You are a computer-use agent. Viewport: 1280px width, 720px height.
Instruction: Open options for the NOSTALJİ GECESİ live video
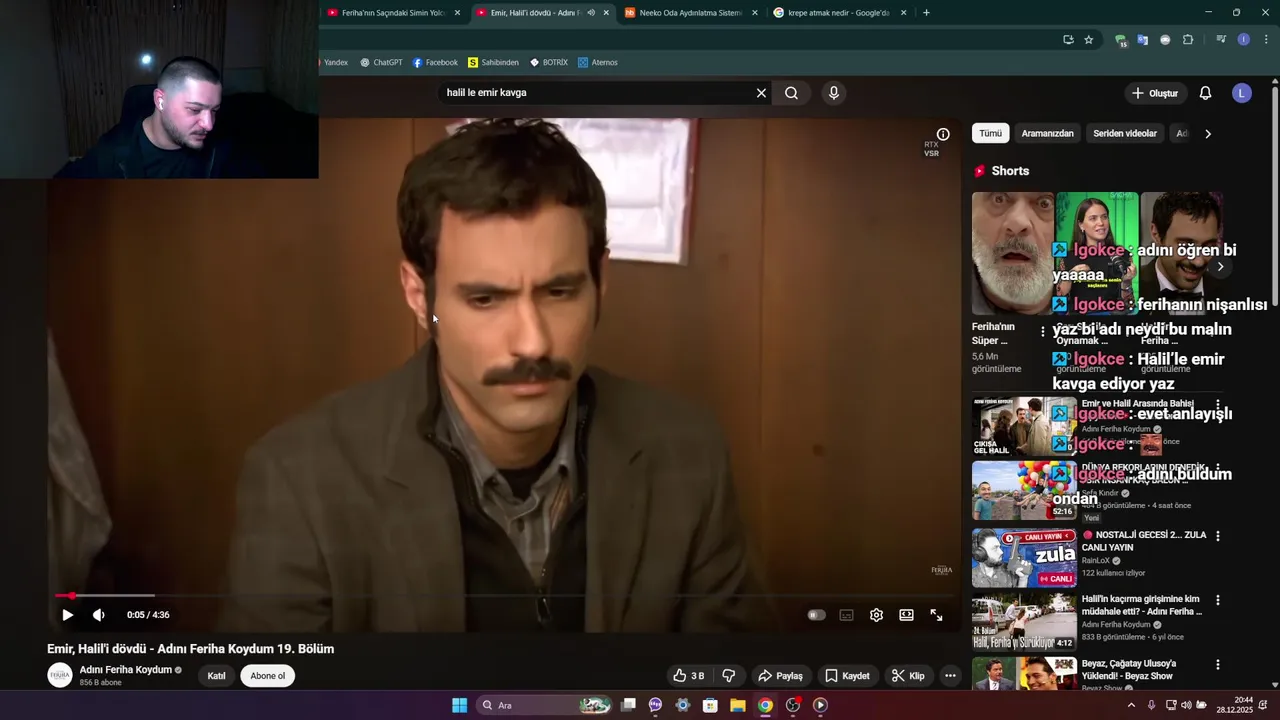tap(1217, 536)
